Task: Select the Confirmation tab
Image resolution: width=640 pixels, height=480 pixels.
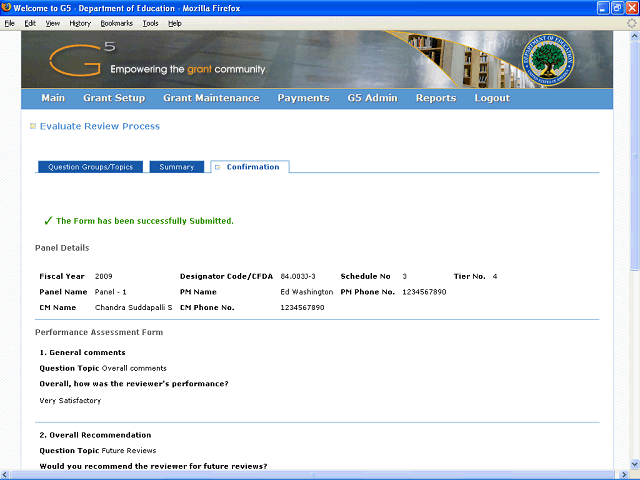Action: (x=250, y=167)
